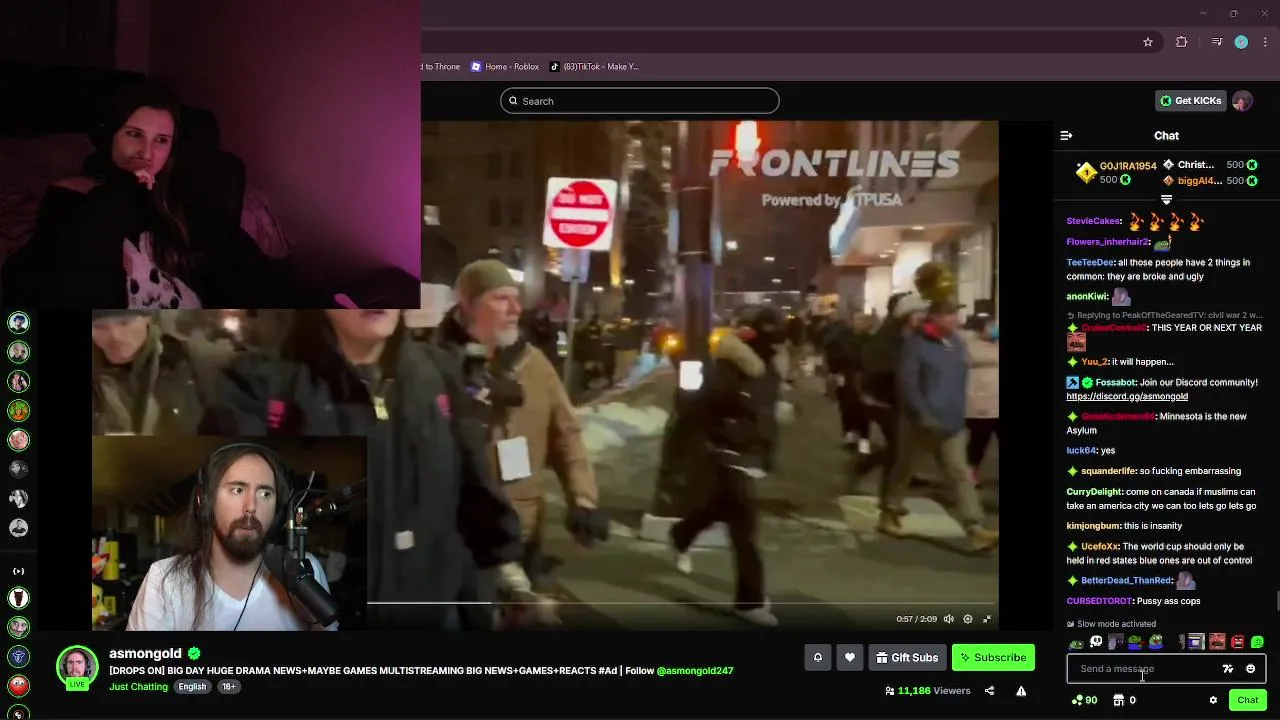Click Get KICKs button
This screenshot has height=720, width=1280.
(x=1190, y=101)
